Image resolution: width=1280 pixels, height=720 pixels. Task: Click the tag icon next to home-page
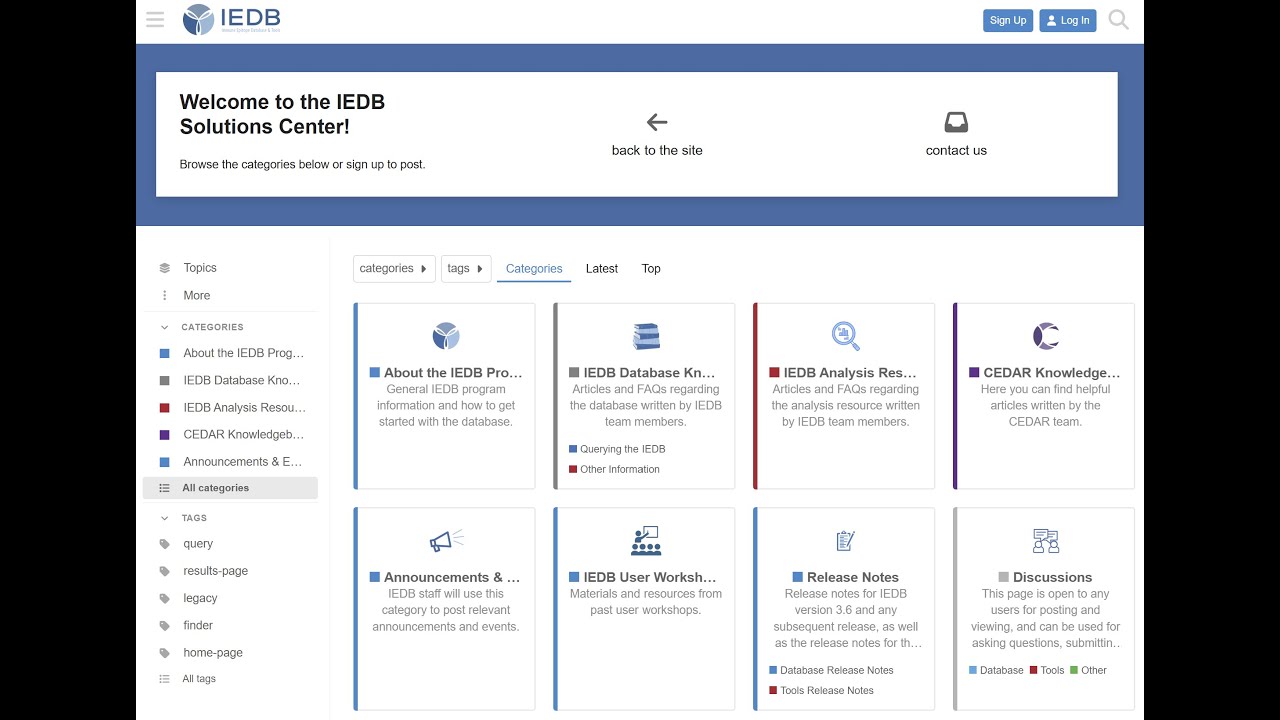point(165,653)
